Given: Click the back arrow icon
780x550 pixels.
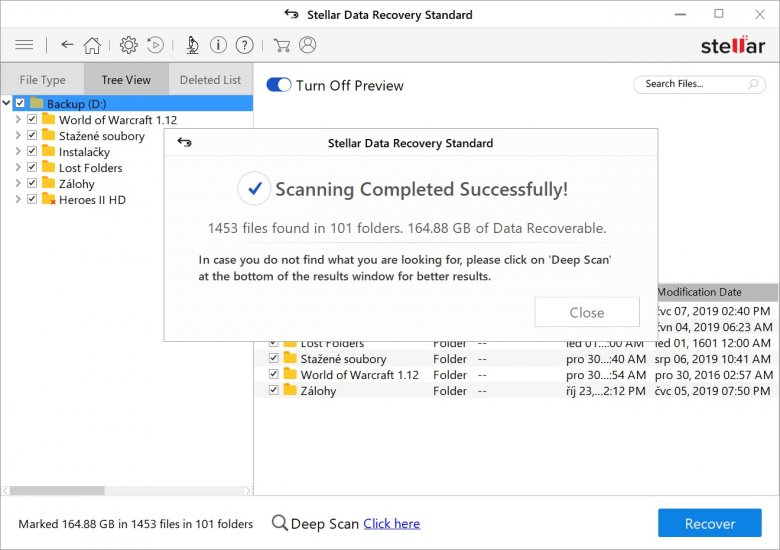Looking at the screenshot, I should pyautogui.click(x=67, y=45).
